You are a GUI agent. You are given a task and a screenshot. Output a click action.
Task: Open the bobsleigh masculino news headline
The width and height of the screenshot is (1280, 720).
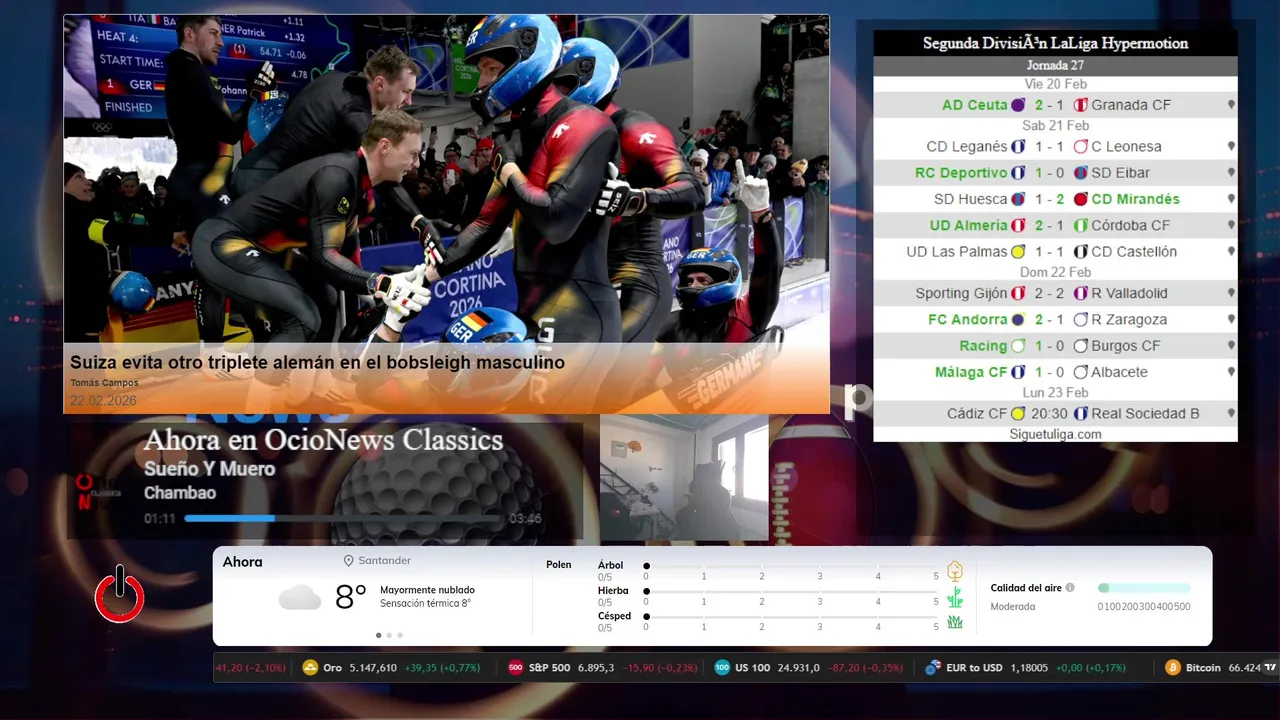317,363
